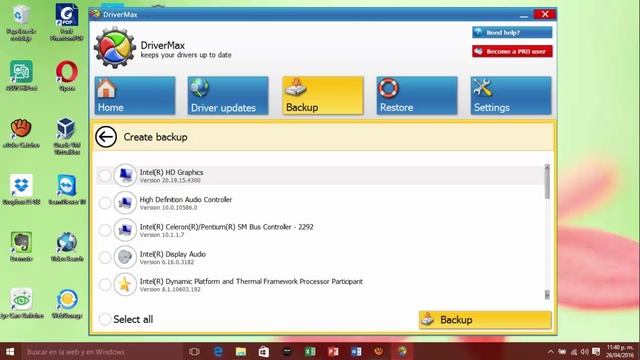
Task: Open the baseball glove desktop shortcut
Action: [x=21, y=133]
